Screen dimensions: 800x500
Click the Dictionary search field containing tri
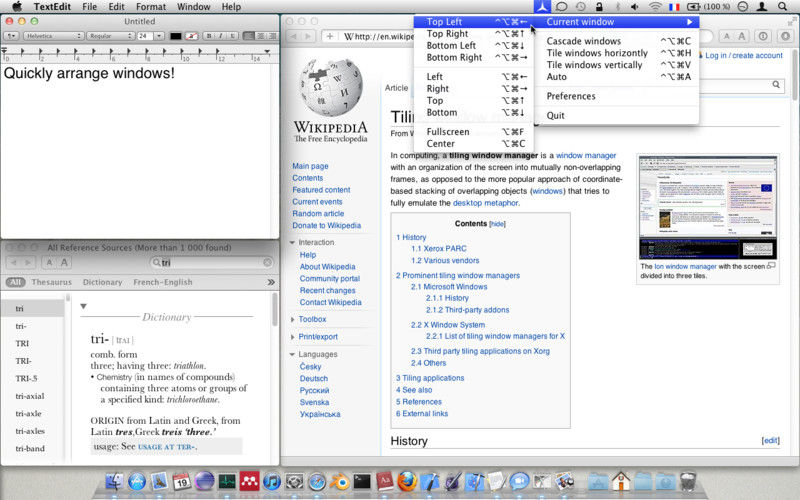[212, 262]
